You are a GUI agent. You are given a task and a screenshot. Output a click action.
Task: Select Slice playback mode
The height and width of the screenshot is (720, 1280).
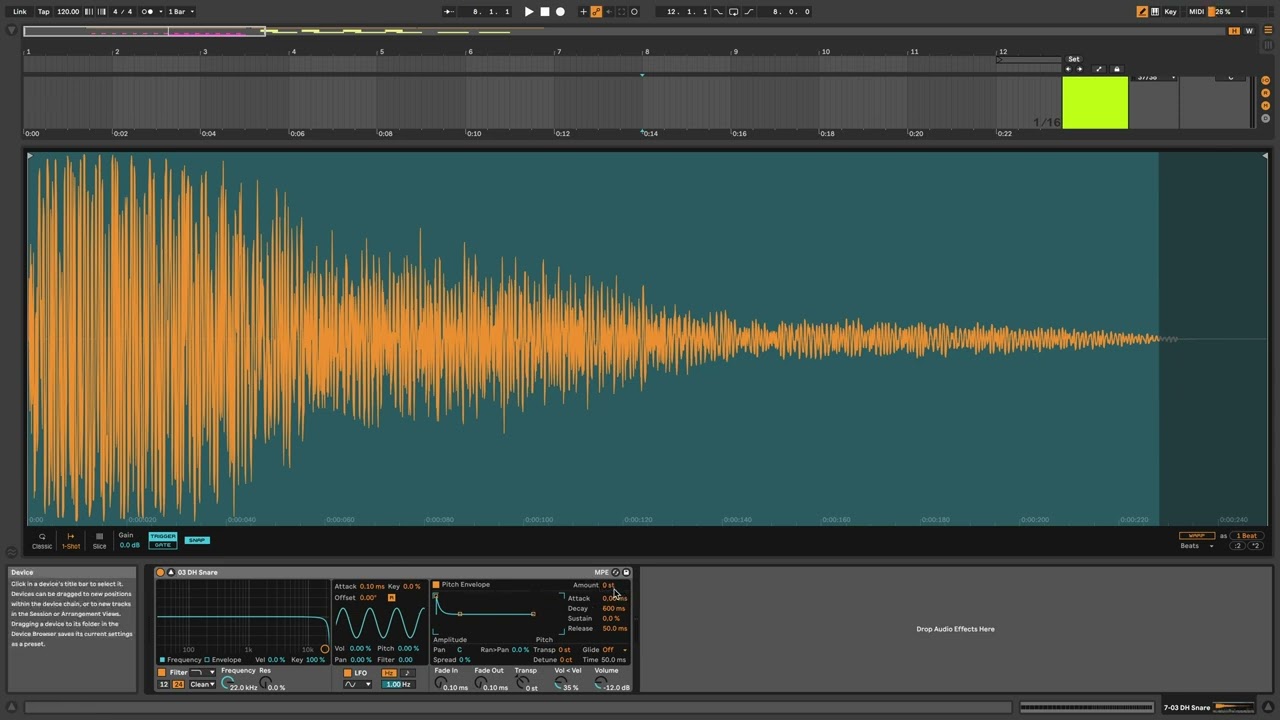[x=99, y=541]
